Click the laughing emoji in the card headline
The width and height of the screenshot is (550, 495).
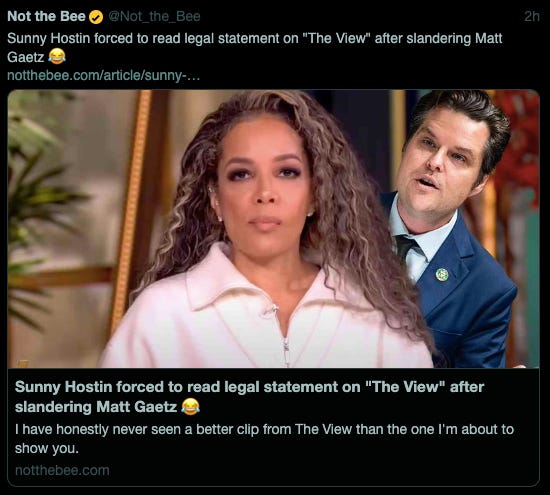[190, 407]
